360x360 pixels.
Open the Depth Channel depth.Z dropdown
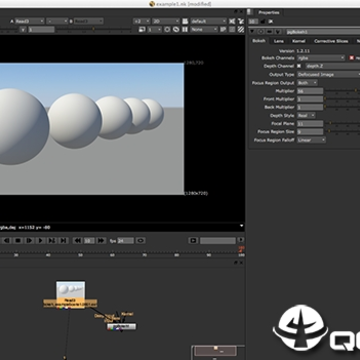tap(333, 66)
